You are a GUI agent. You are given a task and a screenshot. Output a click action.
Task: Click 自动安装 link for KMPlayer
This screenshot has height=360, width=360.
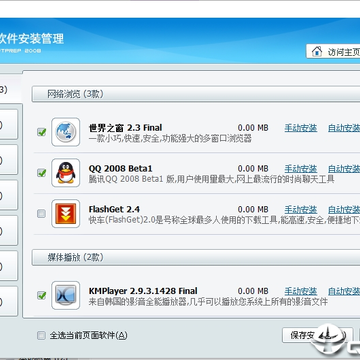[x=344, y=291]
